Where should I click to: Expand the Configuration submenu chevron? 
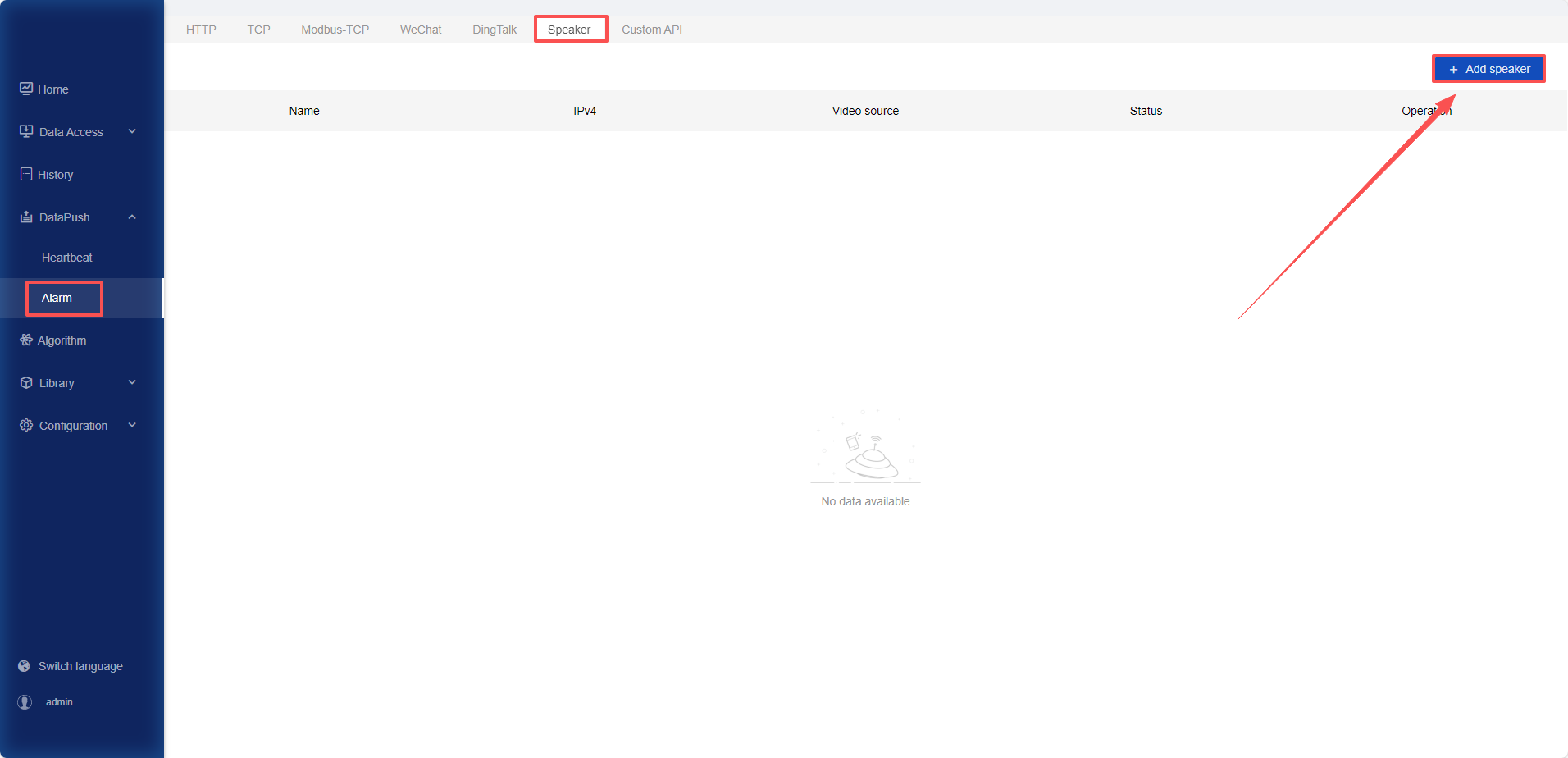[x=132, y=425]
